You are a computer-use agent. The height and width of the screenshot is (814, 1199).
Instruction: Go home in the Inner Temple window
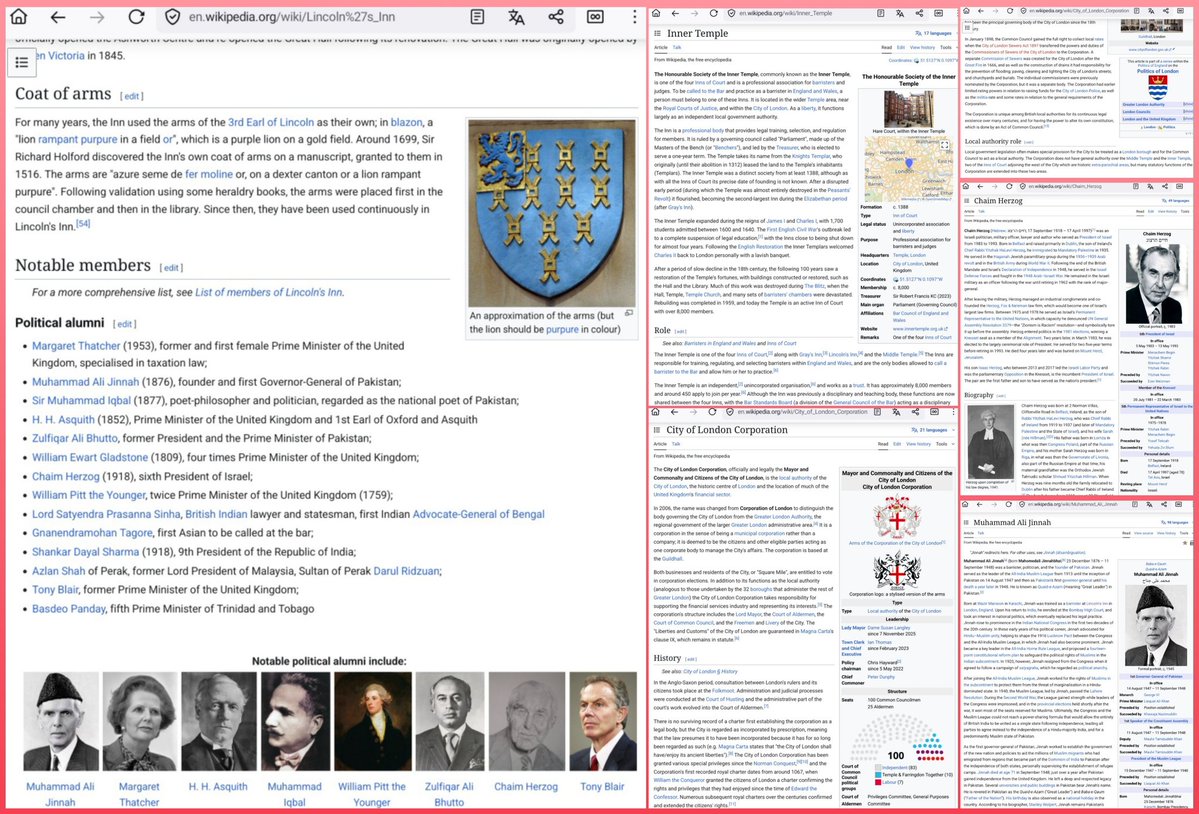tap(655, 14)
